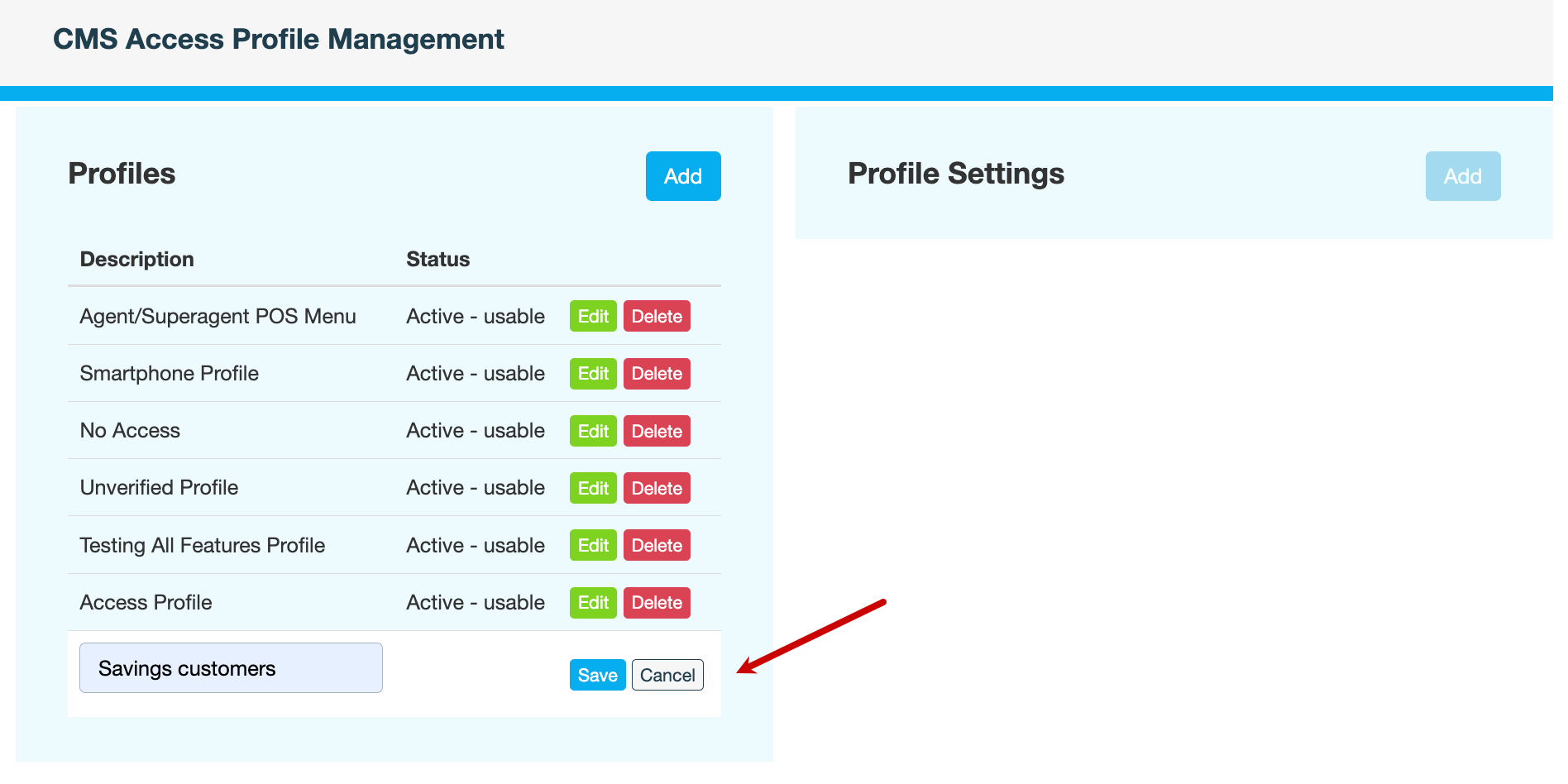Screen dimensions: 1568x784
Task: Delete the Unverified Profile entry
Action: [x=657, y=488]
